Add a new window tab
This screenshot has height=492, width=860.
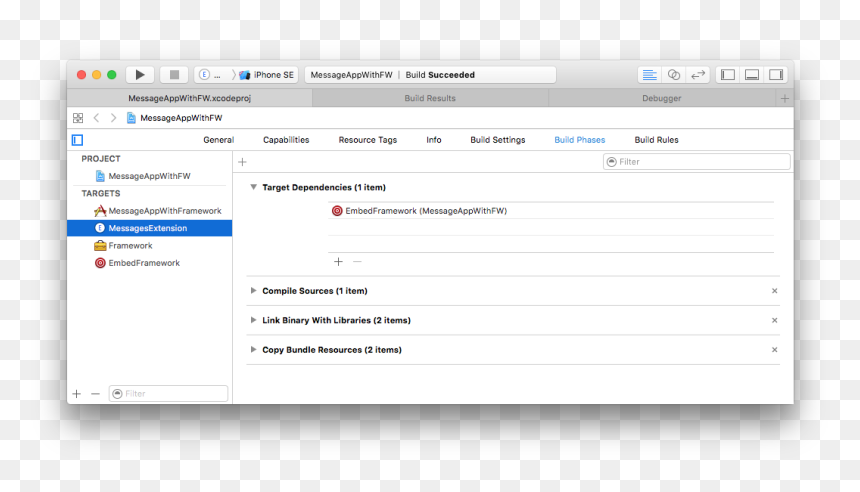tap(785, 98)
